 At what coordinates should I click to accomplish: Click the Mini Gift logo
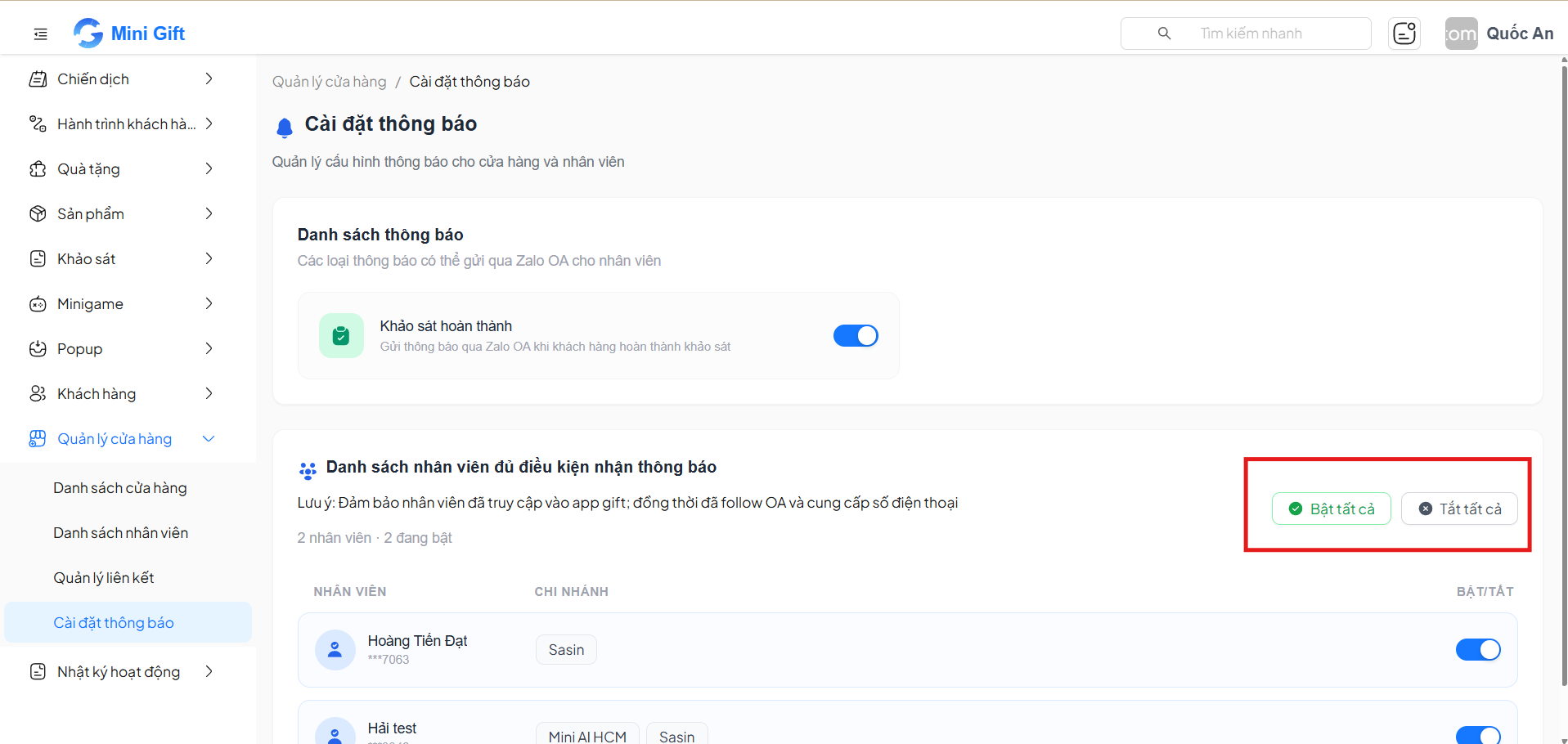pos(88,33)
